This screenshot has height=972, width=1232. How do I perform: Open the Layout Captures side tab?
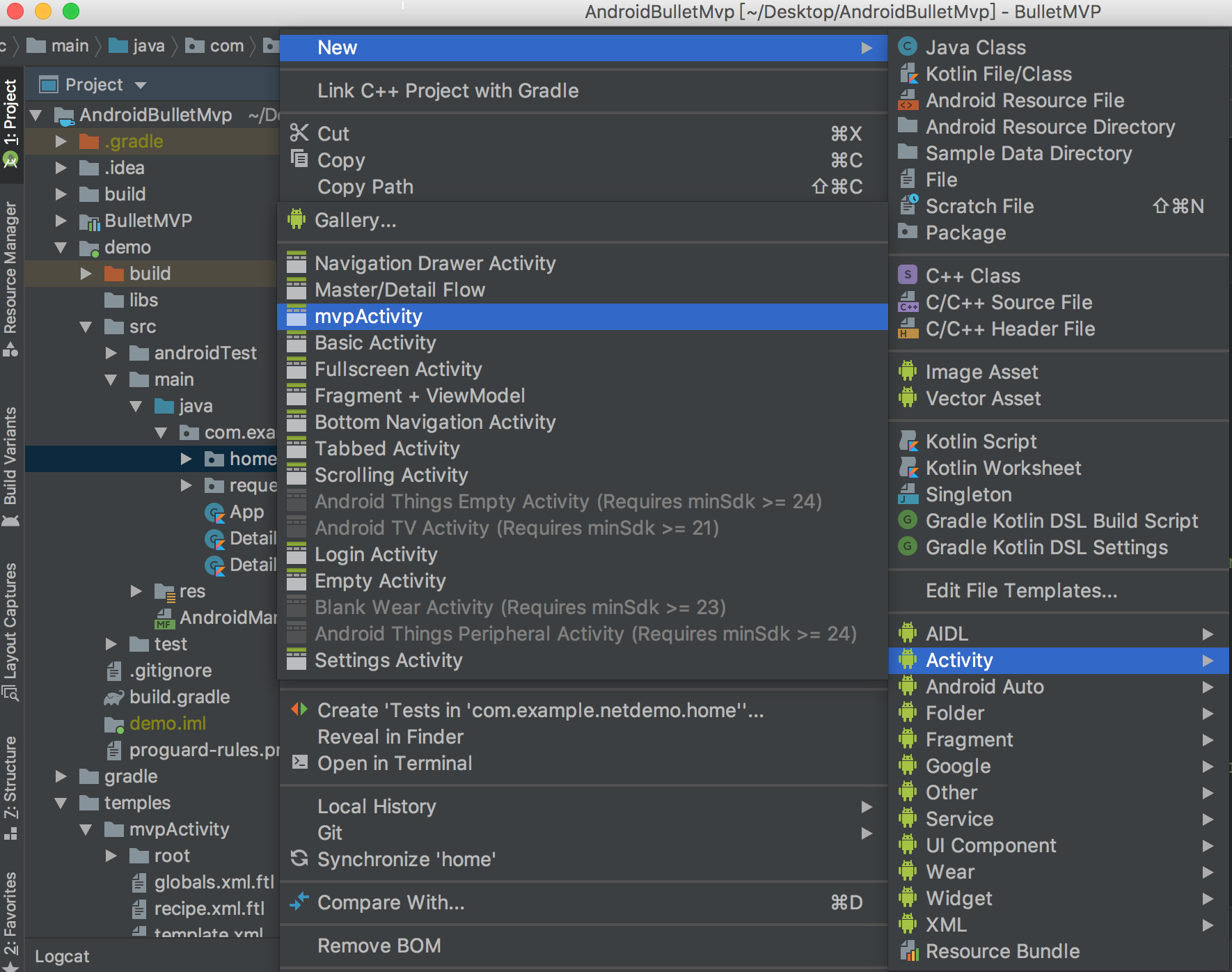[x=10, y=631]
